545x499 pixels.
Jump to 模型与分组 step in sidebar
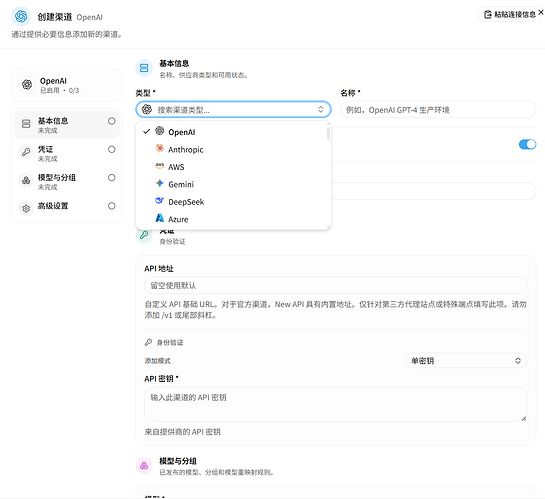click(x=67, y=181)
